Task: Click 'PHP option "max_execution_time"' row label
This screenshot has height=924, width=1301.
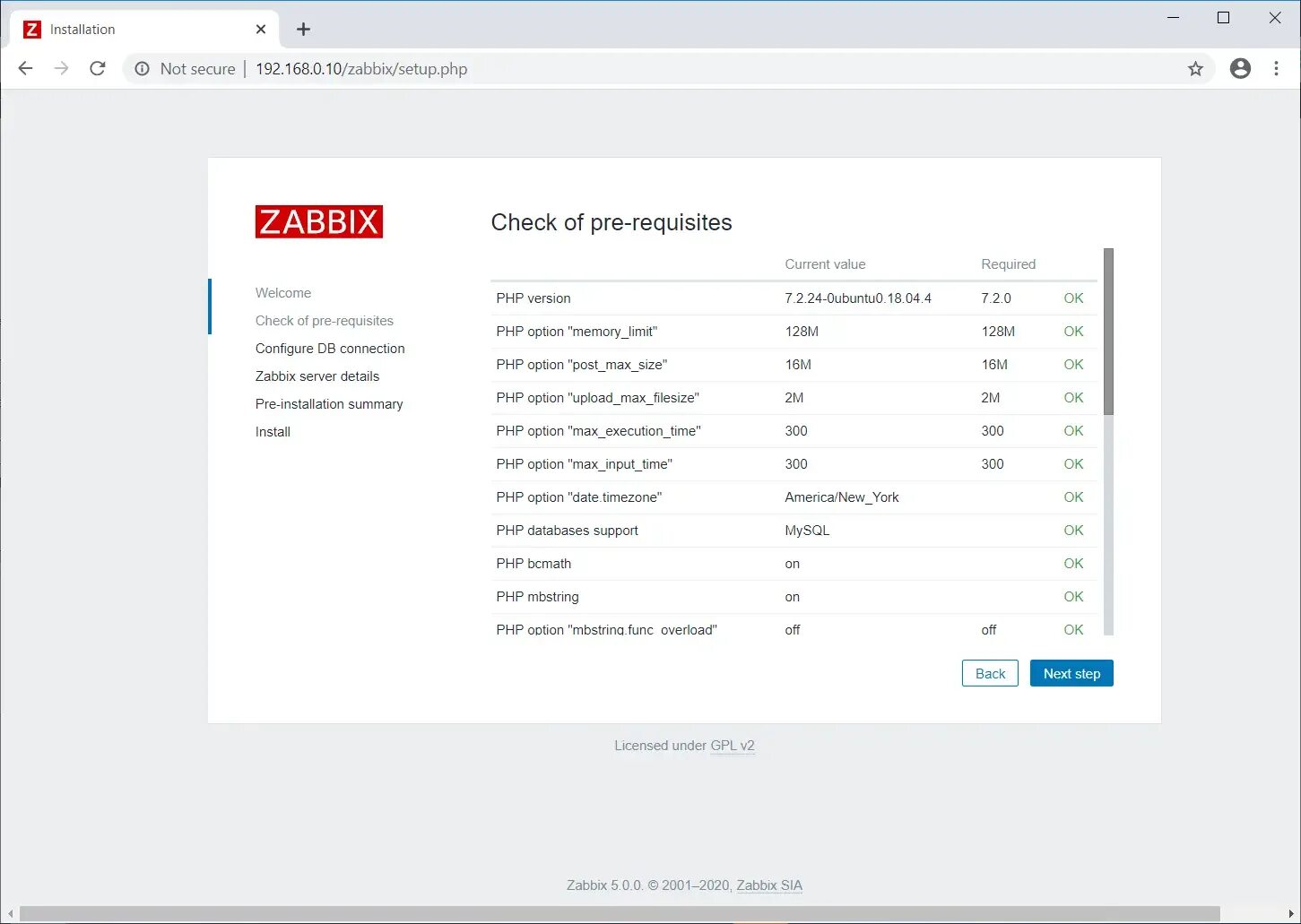Action: pyautogui.click(x=598, y=431)
